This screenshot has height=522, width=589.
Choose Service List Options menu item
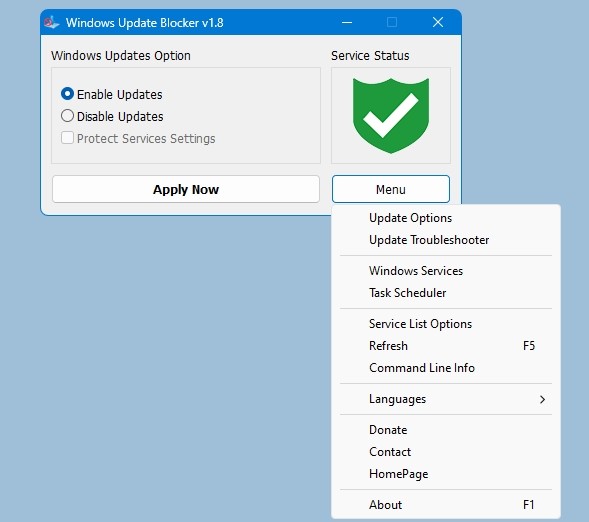(446, 324)
